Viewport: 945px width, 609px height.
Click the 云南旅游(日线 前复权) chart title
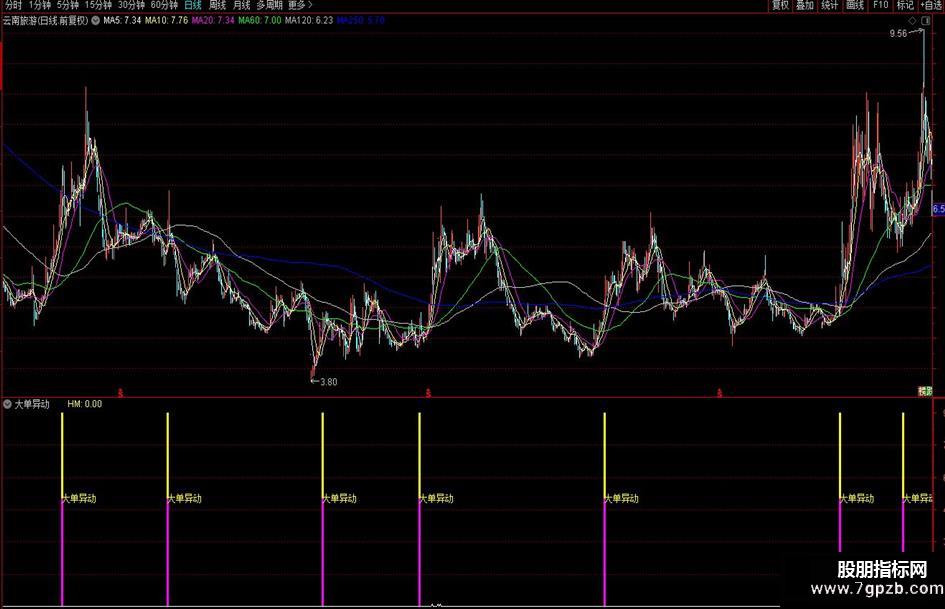click(x=45, y=21)
